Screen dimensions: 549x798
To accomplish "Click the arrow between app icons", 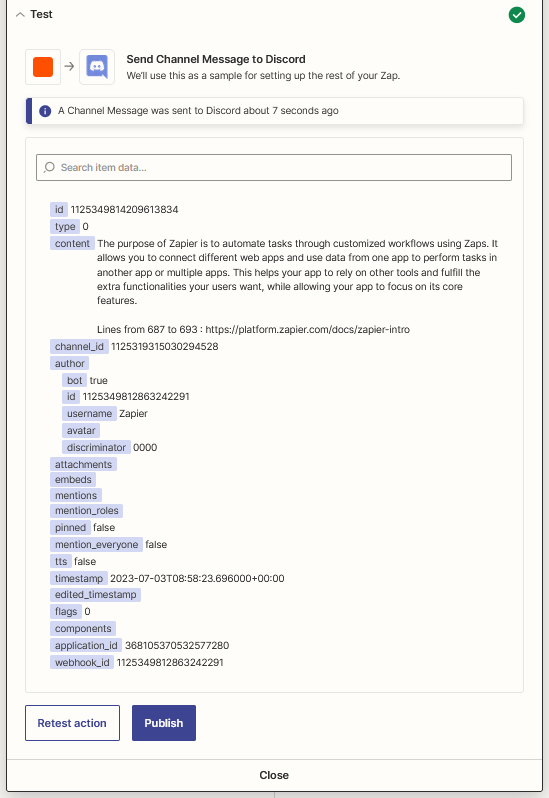I will [70, 66].
